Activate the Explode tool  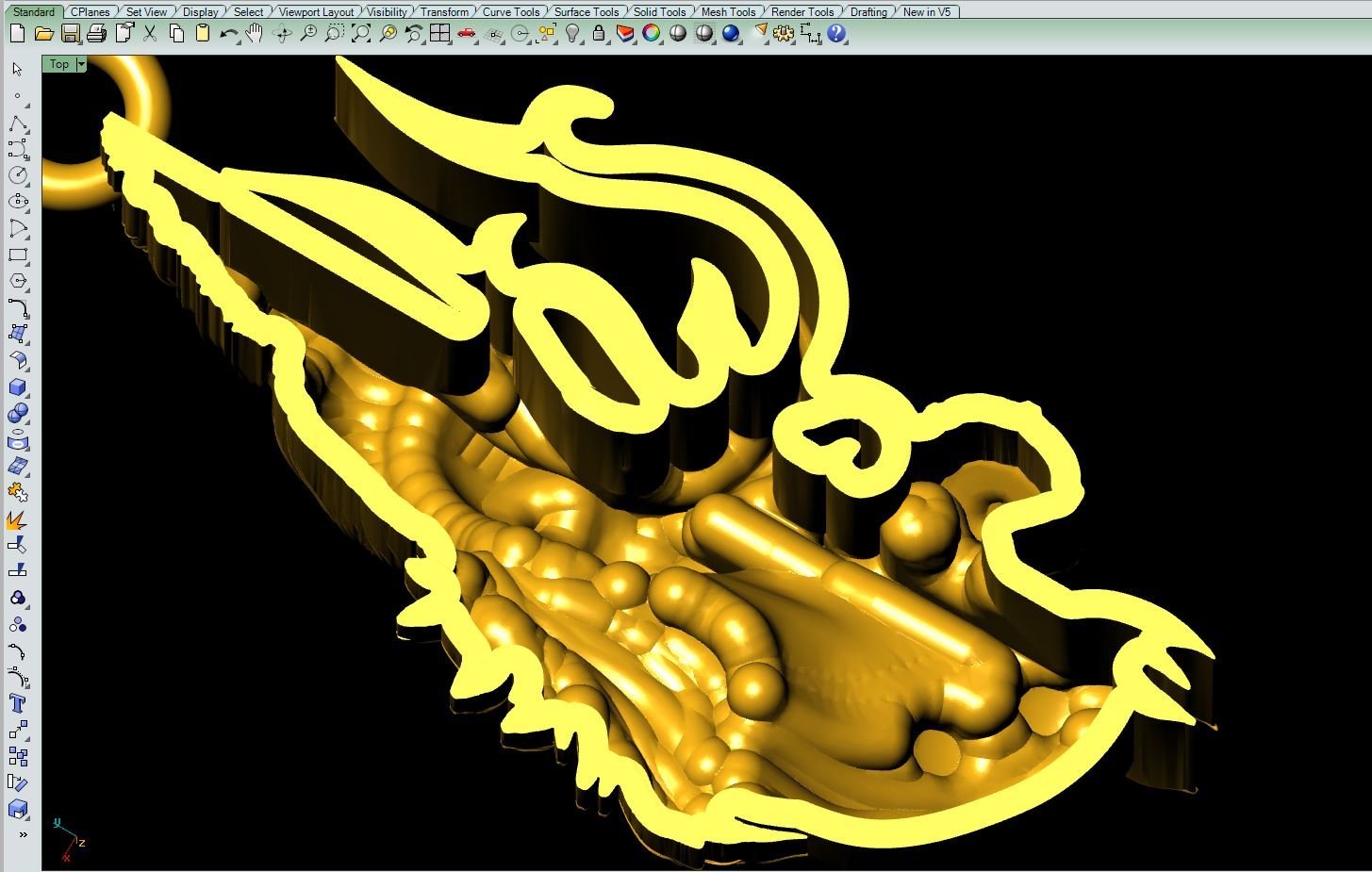pos(17,519)
